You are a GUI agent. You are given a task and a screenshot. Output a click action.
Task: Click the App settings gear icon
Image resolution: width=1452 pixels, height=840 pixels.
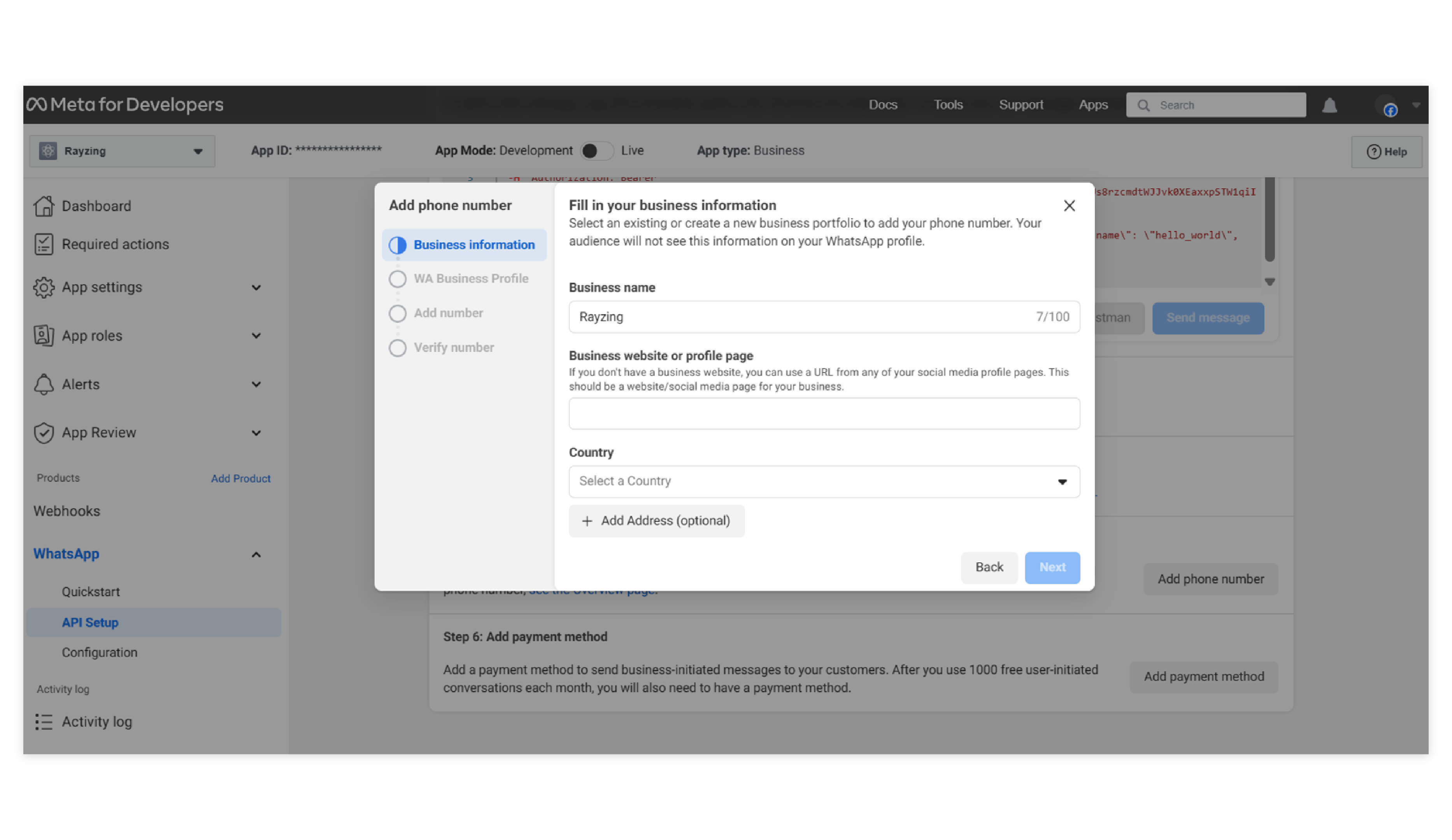coord(44,287)
